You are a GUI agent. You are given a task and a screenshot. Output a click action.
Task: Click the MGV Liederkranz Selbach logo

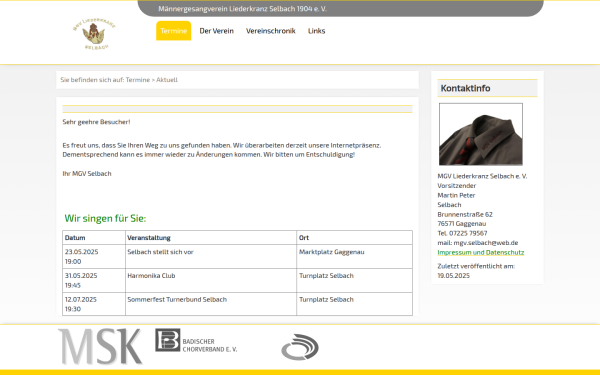(95, 34)
